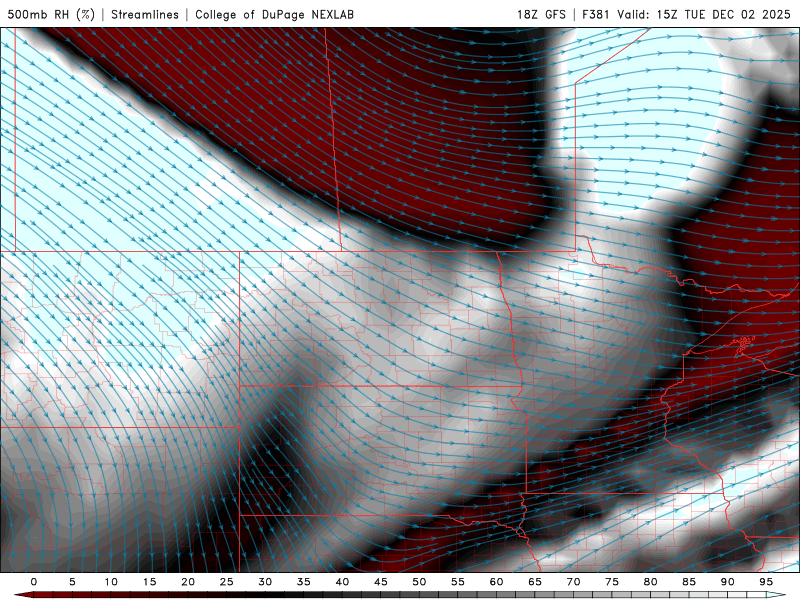Click the "15" colorbar tick label
This screenshot has height=600, width=800.
(149, 582)
